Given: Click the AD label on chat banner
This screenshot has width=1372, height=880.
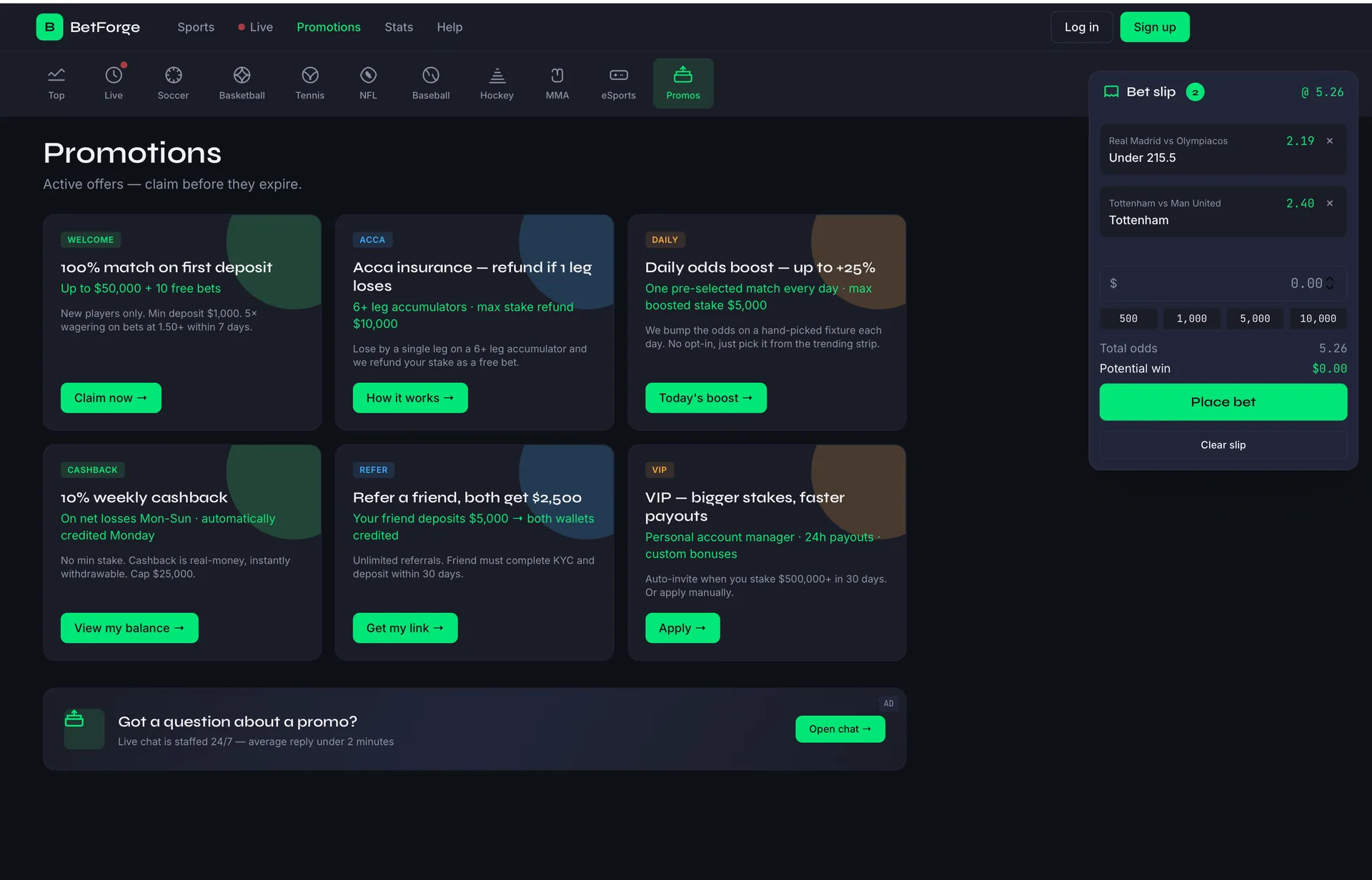Looking at the screenshot, I should pos(888,704).
